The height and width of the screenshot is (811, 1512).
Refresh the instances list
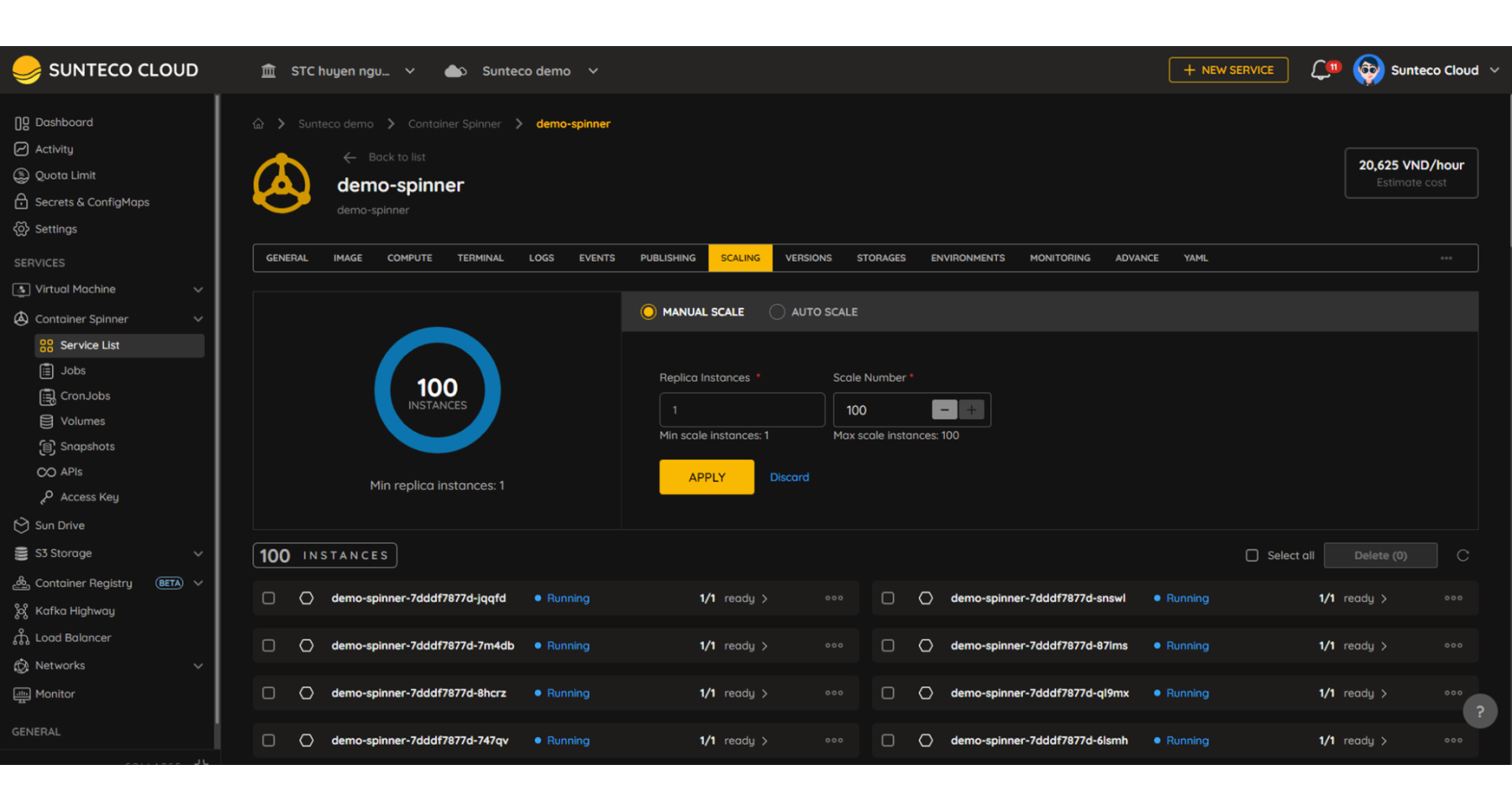(x=1463, y=556)
